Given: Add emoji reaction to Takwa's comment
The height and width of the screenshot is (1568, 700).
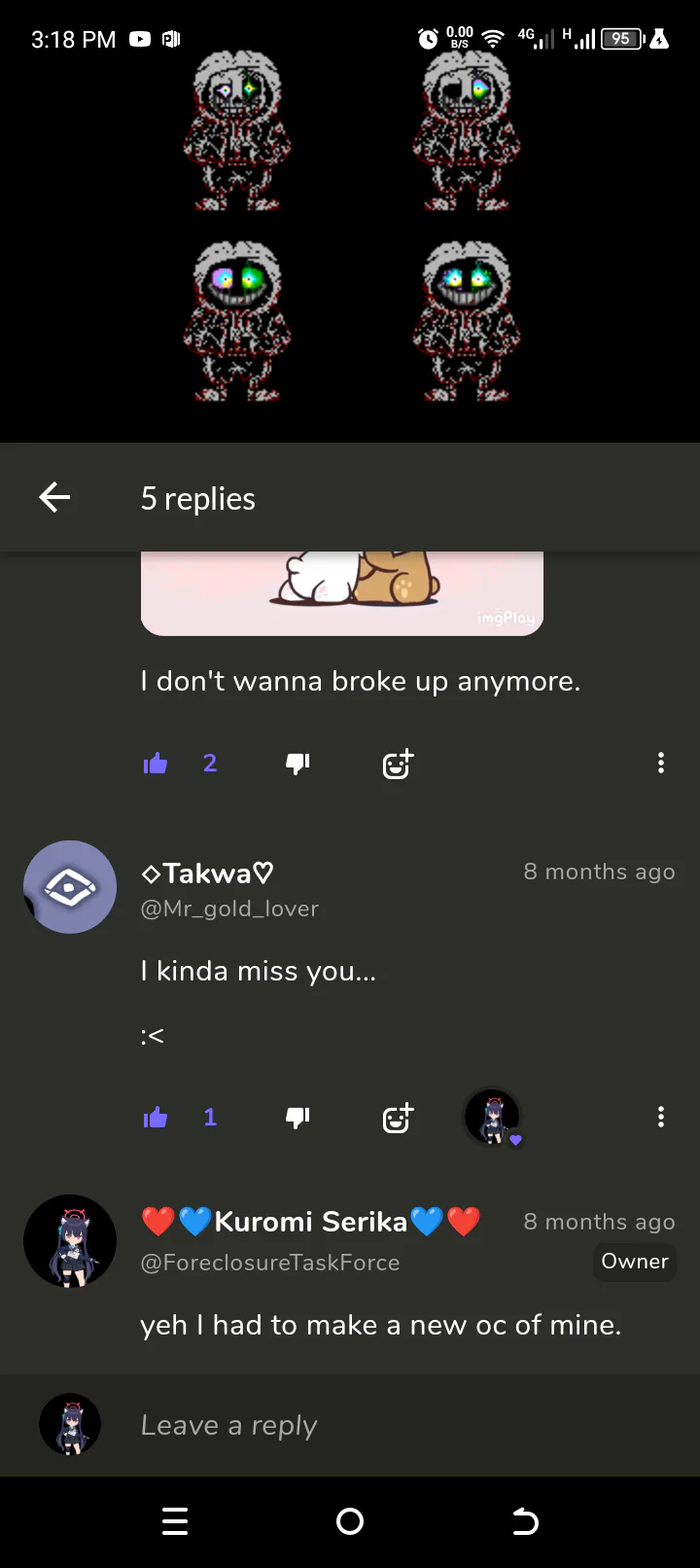Looking at the screenshot, I should click(399, 1118).
